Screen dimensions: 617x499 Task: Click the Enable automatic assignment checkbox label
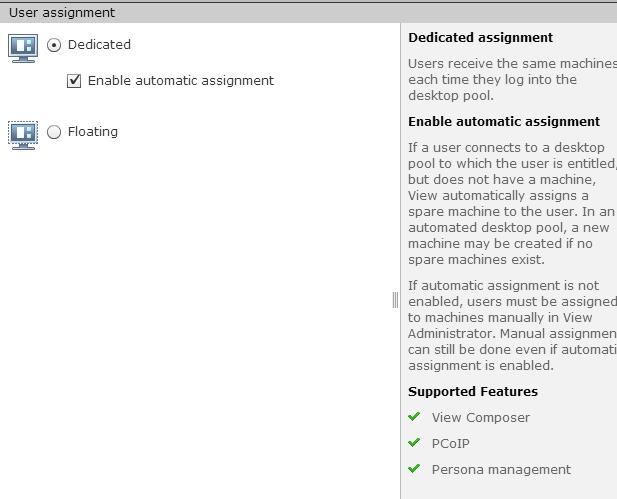(x=180, y=81)
